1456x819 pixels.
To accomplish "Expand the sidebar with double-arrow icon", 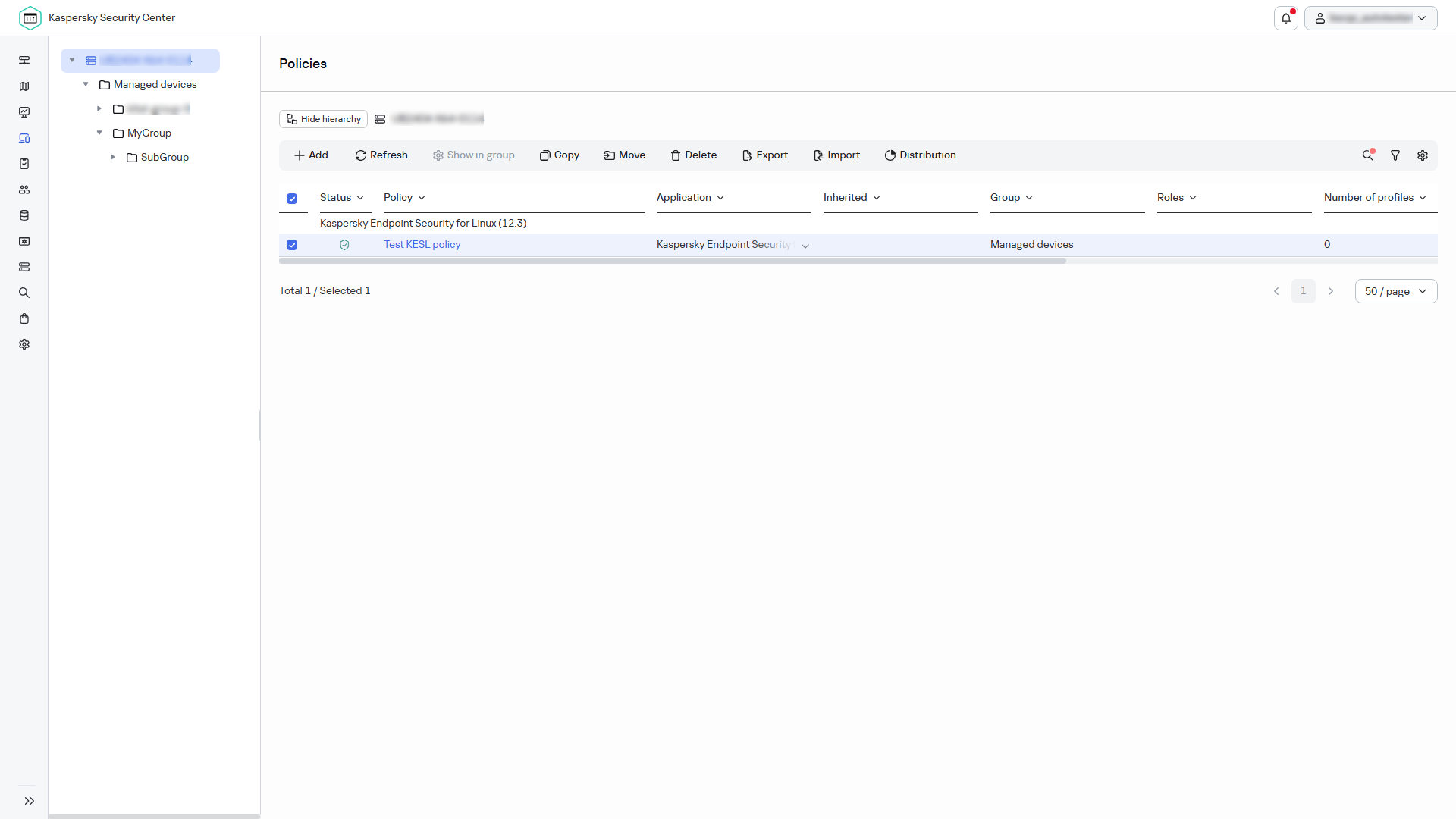I will pos(30,801).
